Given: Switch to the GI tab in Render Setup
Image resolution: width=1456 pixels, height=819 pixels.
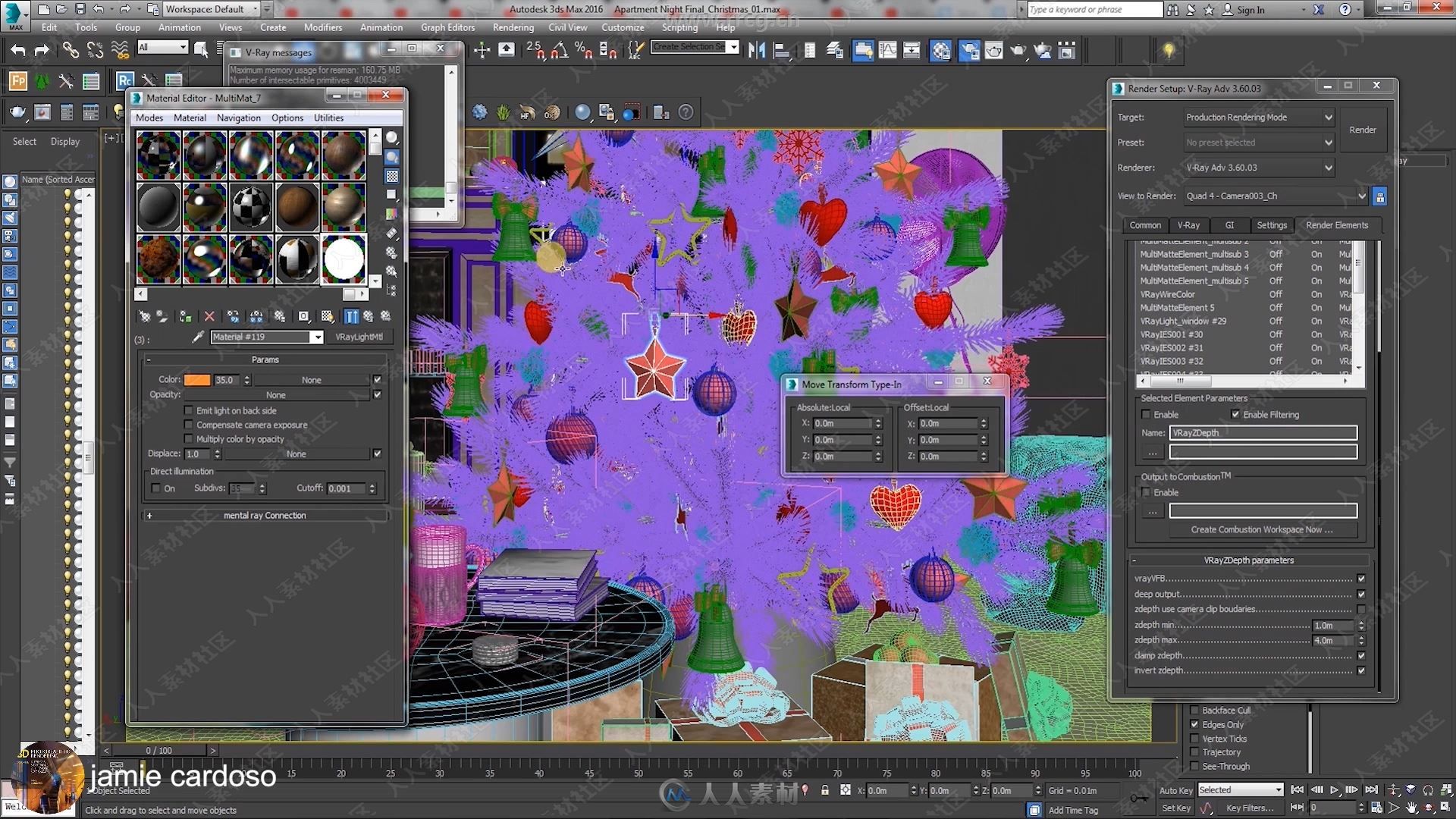Looking at the screenshot, I should click(1229, 225).
